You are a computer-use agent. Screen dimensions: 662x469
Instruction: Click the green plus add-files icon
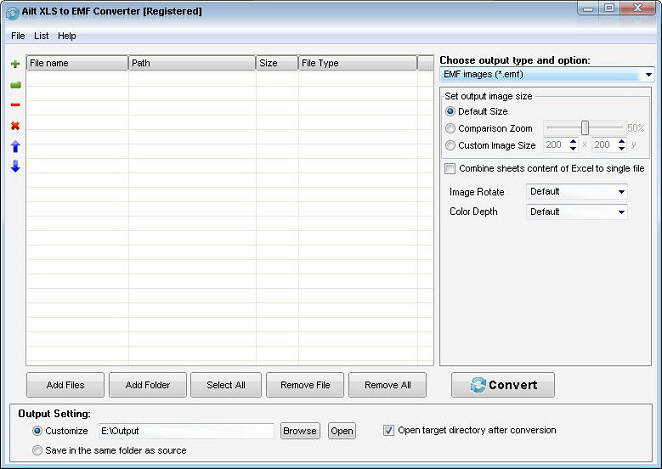click(15, 64)
